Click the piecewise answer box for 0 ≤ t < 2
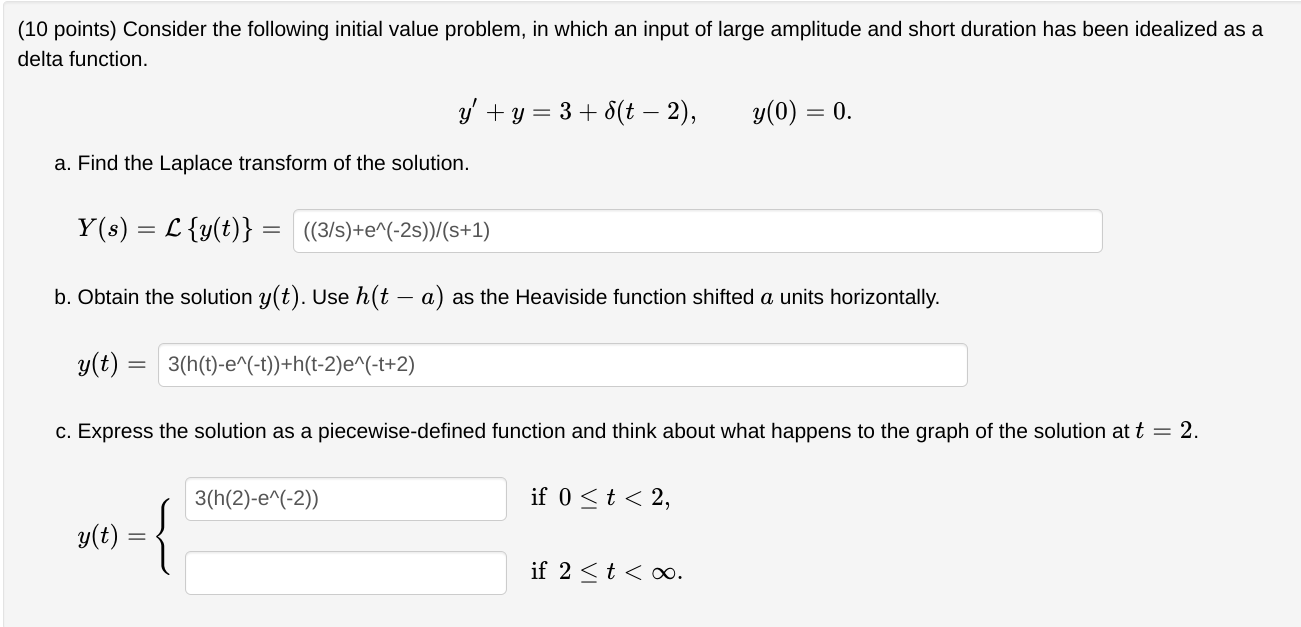 pyautogui.click(x=345, y=499)
